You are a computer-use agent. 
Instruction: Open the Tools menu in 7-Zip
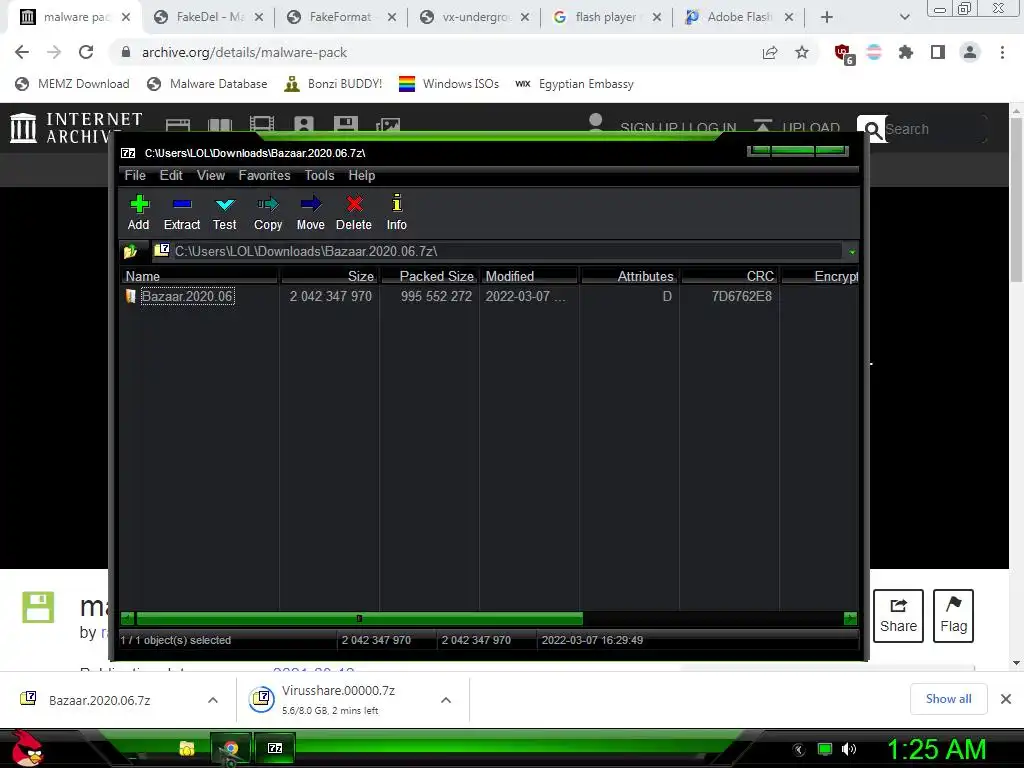click(x=319, y=176)
